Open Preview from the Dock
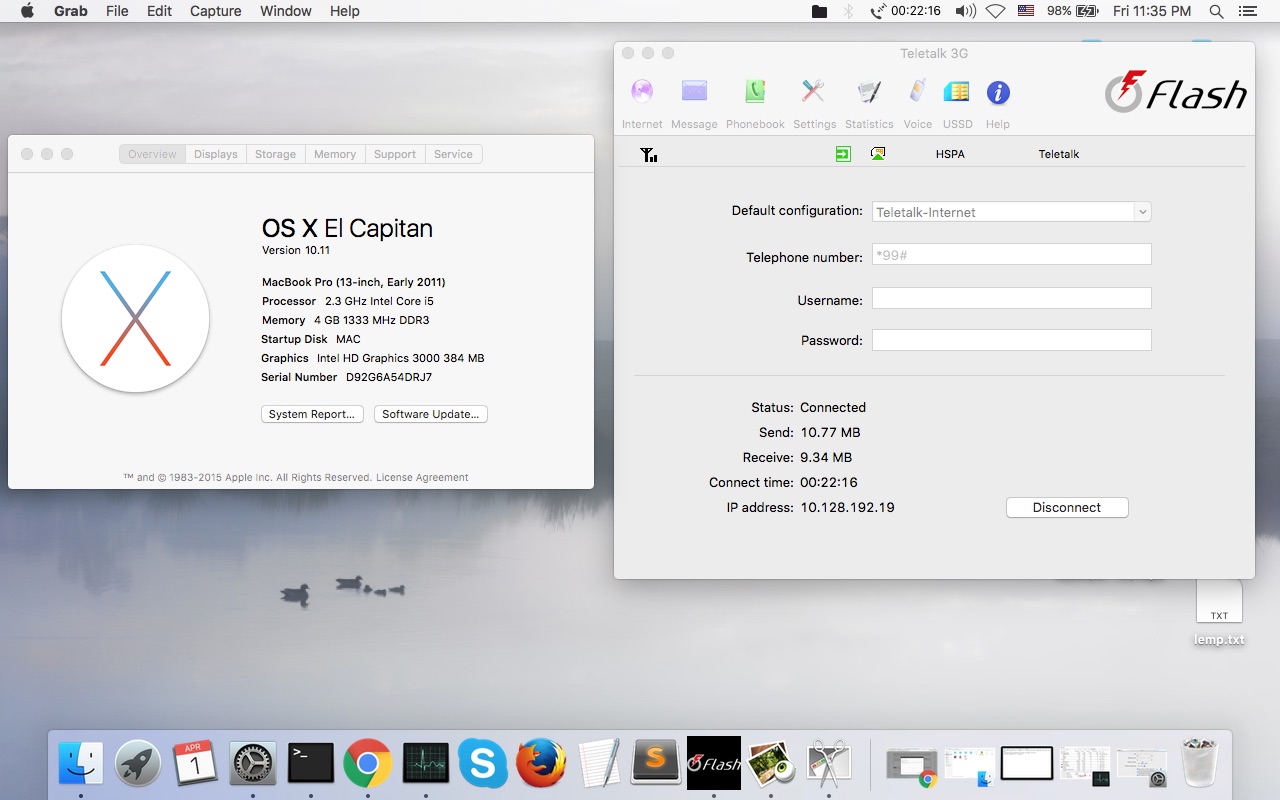This screenshot has height=800, width=1280. [771, 764]
